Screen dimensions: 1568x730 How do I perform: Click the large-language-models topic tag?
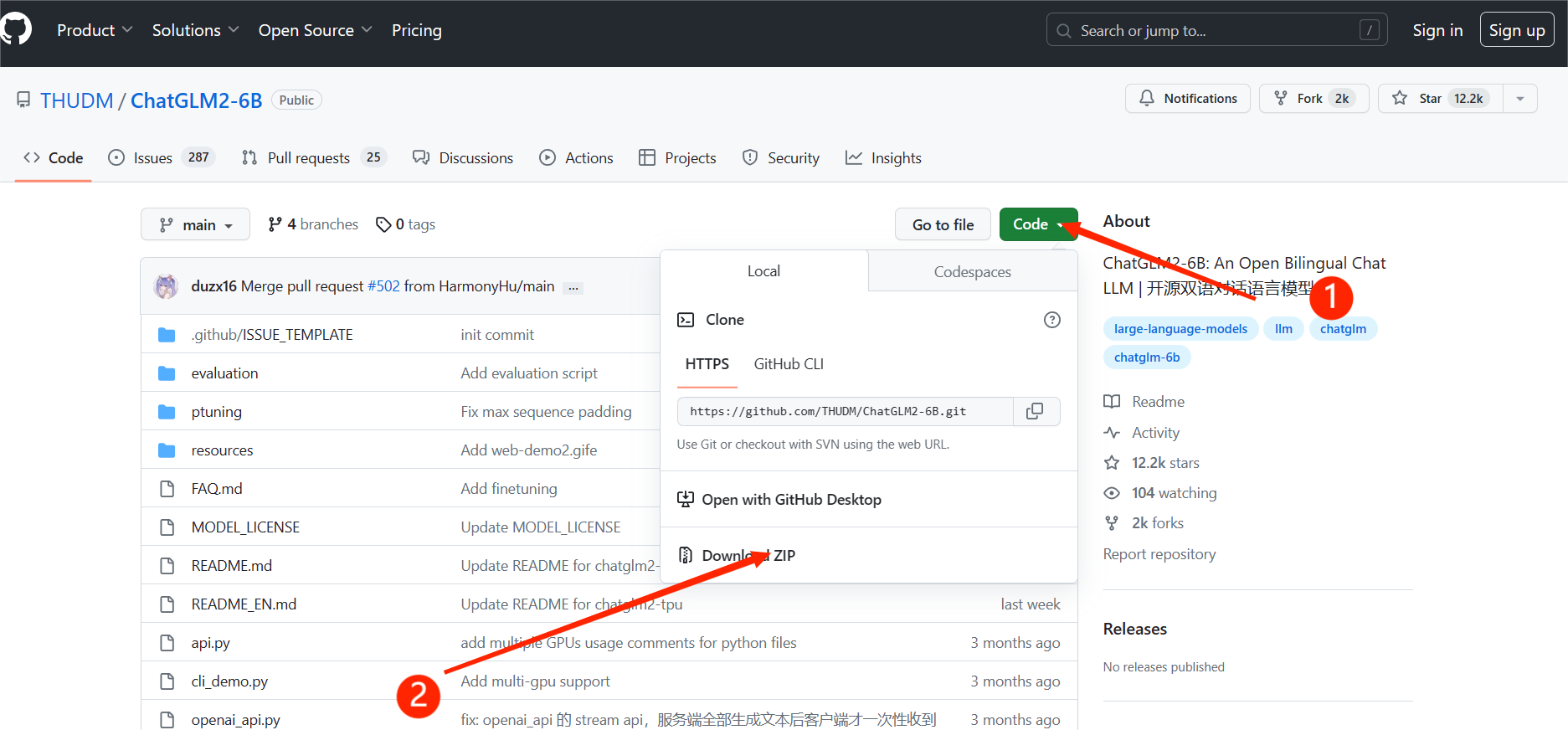point(1180,329)
